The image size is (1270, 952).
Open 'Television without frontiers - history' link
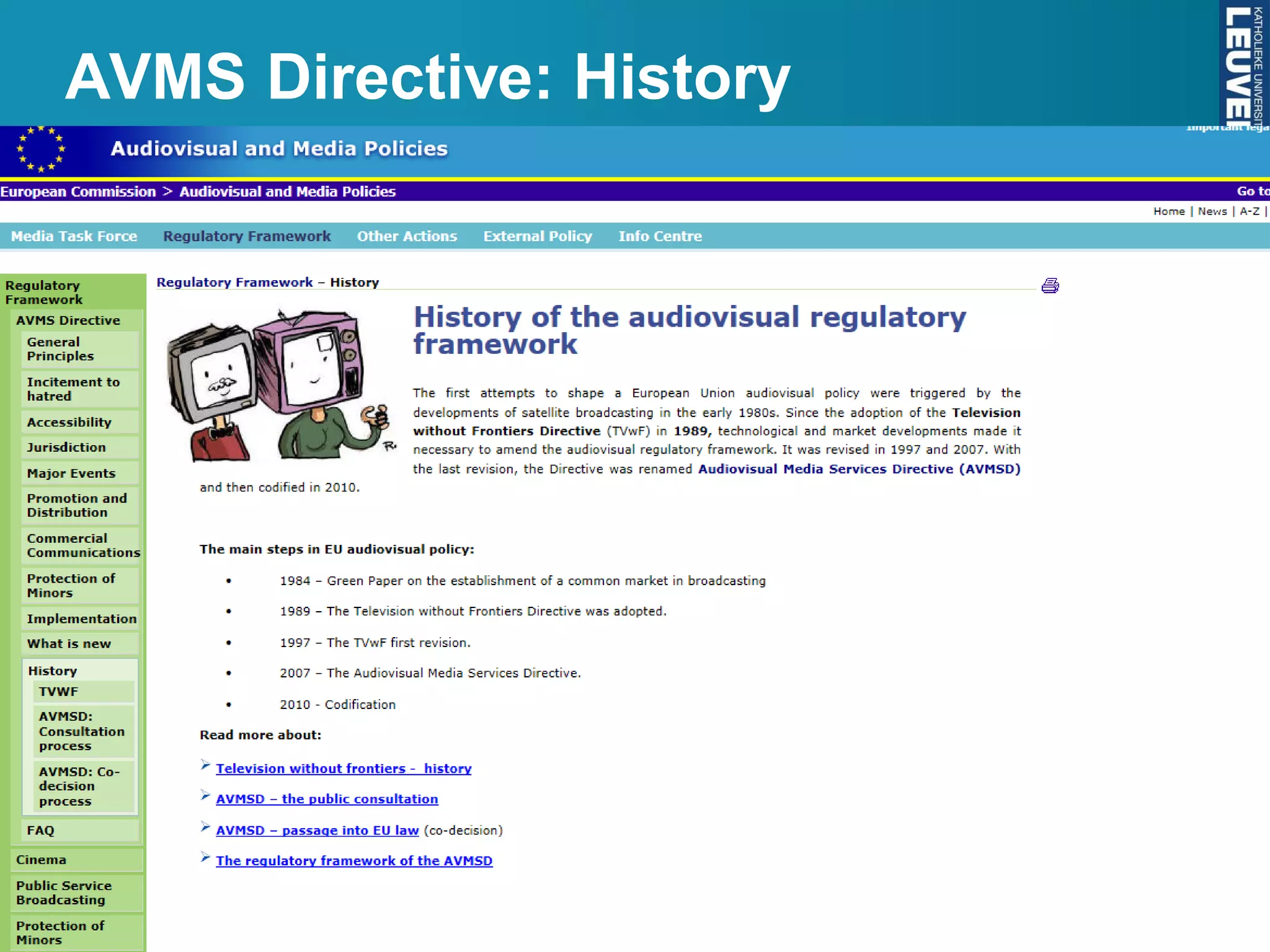[x=344, y=769]
